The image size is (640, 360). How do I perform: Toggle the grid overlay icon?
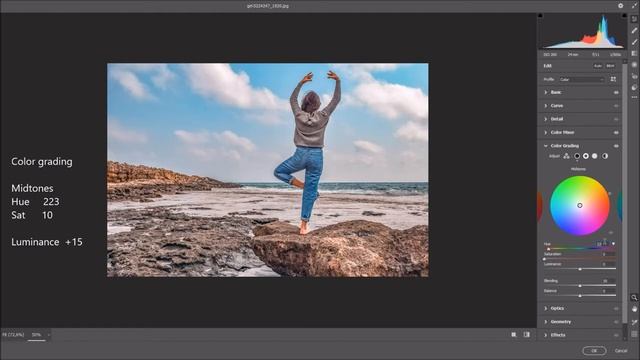click(x=634, y=334)
